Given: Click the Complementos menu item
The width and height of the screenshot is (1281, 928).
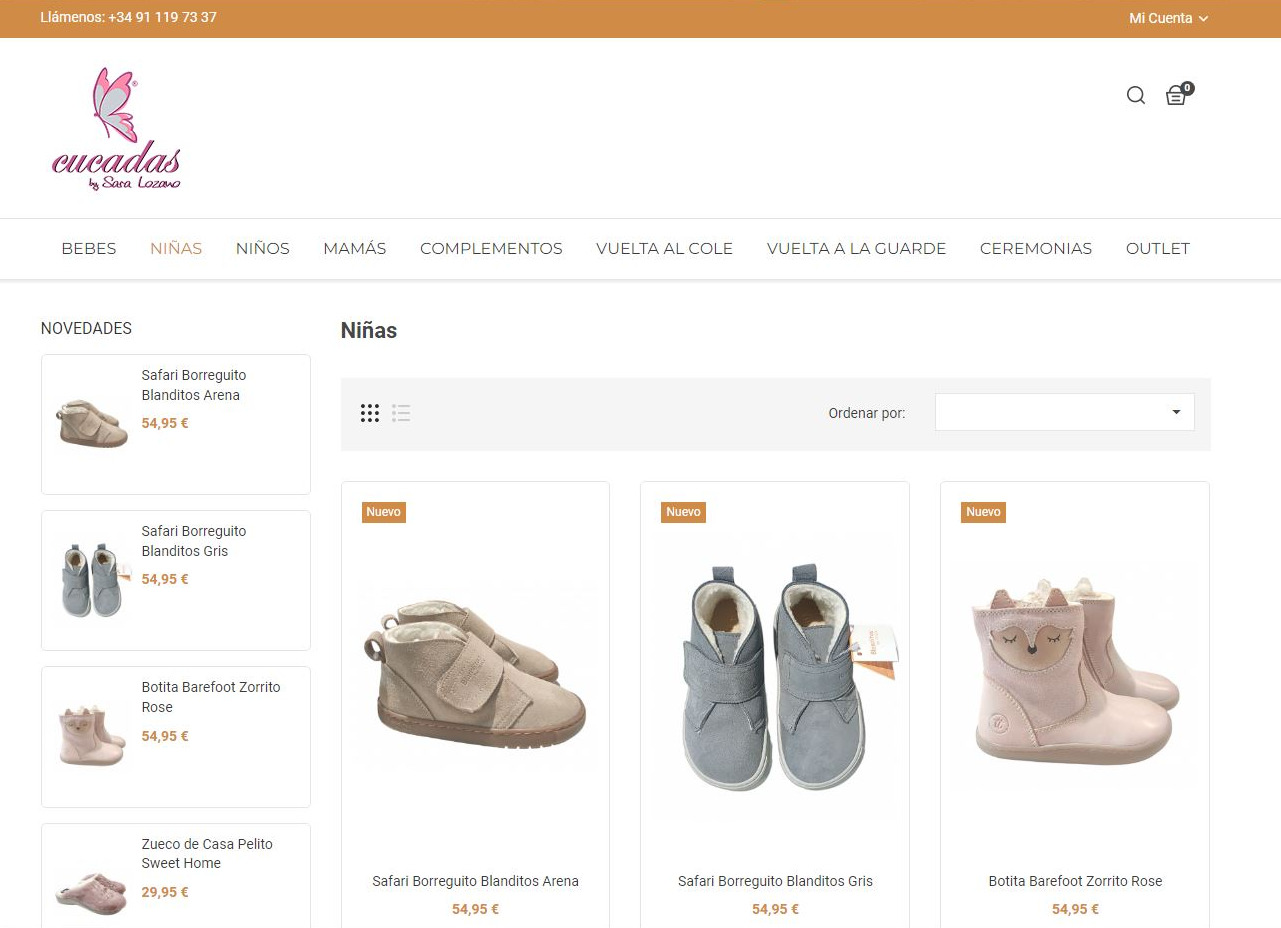Looking at the screenshot, I should coord(491,249).
